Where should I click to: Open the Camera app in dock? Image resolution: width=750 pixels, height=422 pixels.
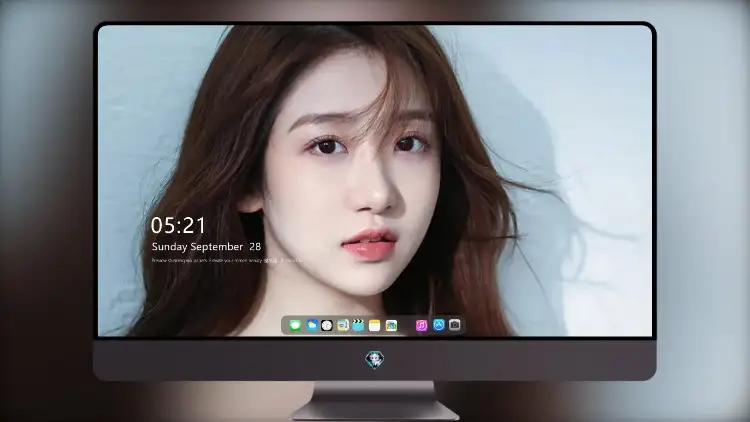(x=454, y=325)
